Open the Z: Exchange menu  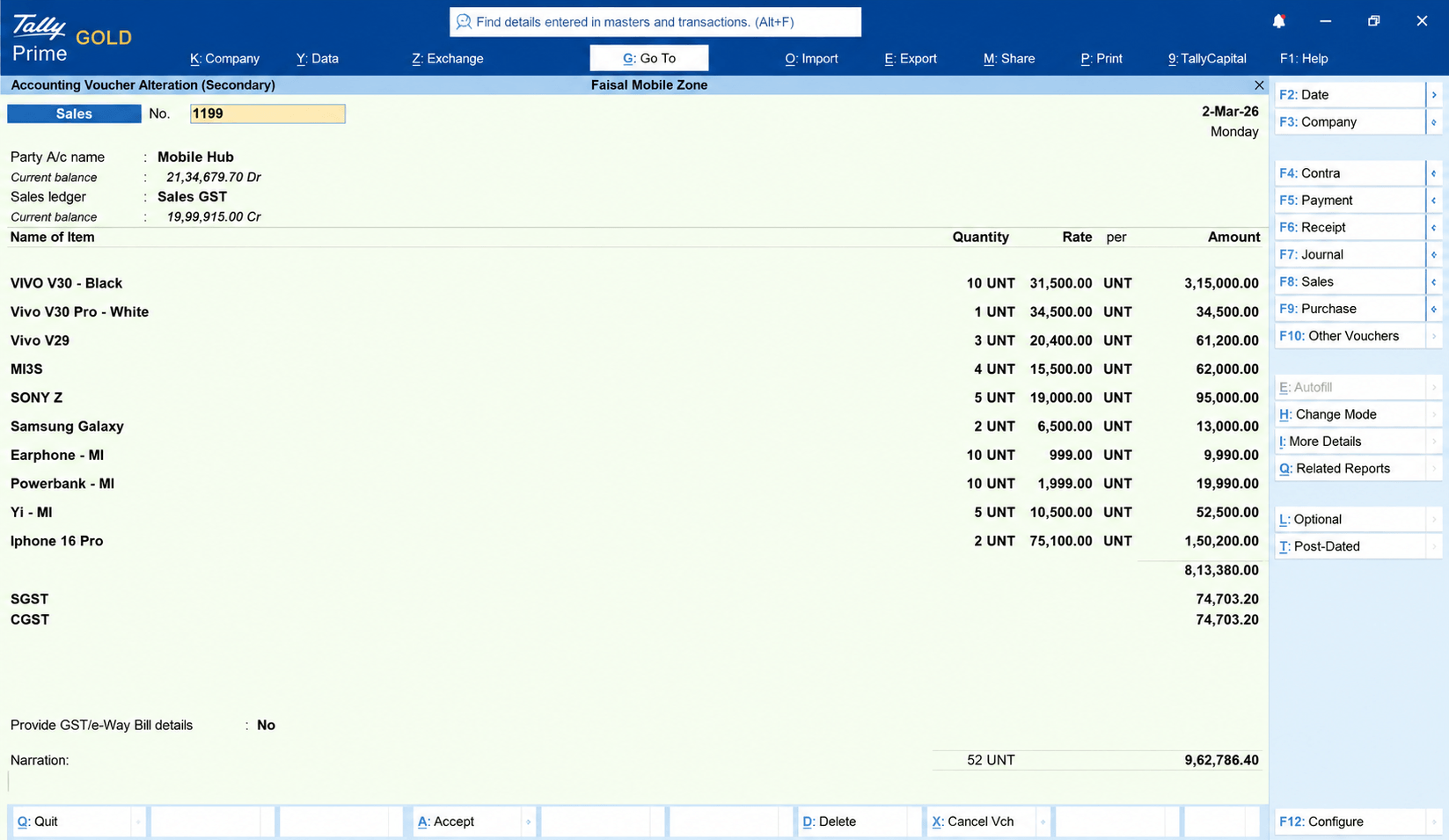pos(448,59)
